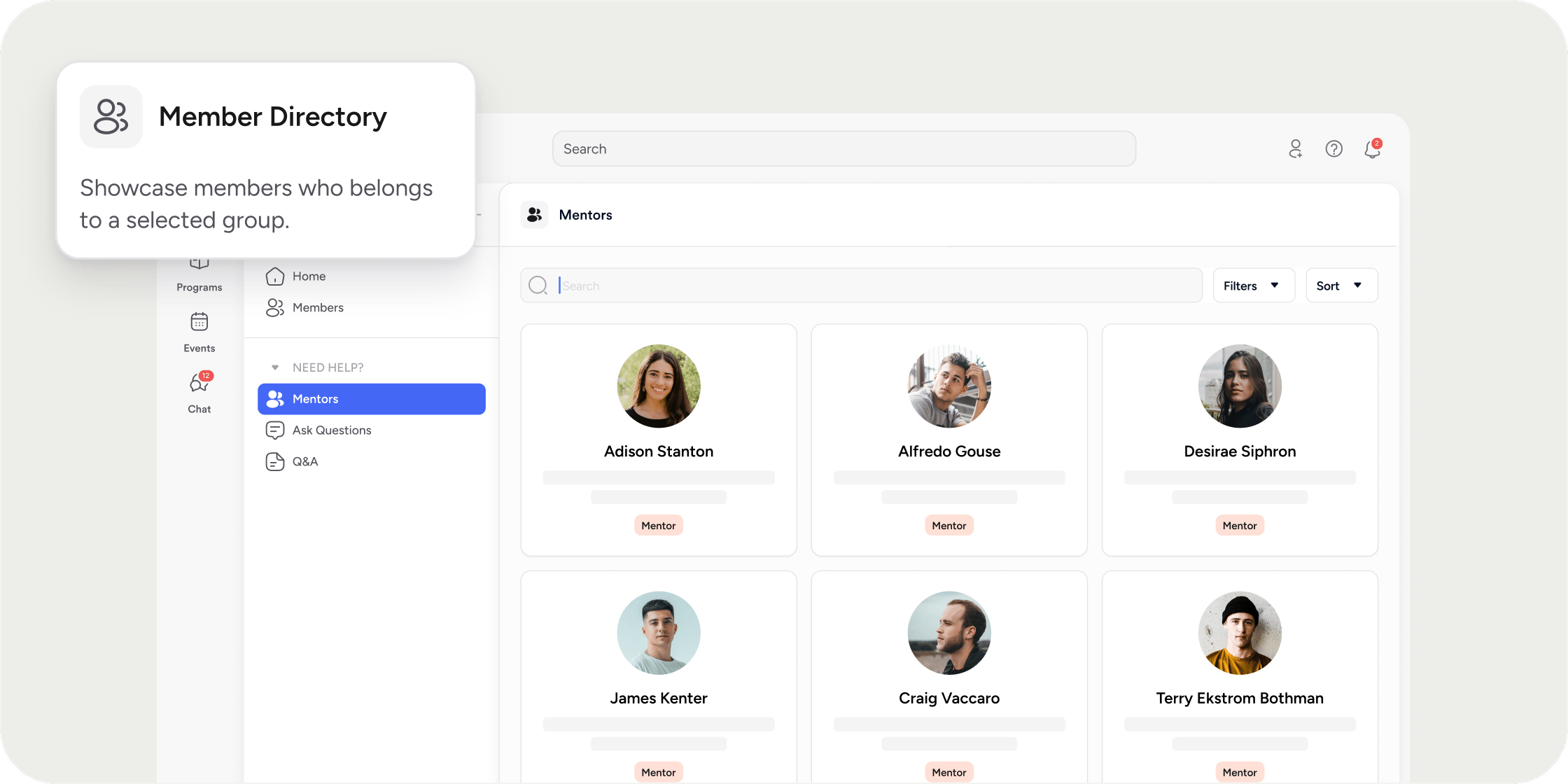Image resolution: width=1568 pixels, height=784 pixels.
Task: Click the Q&A document icon
Action: tap(275, 462)
